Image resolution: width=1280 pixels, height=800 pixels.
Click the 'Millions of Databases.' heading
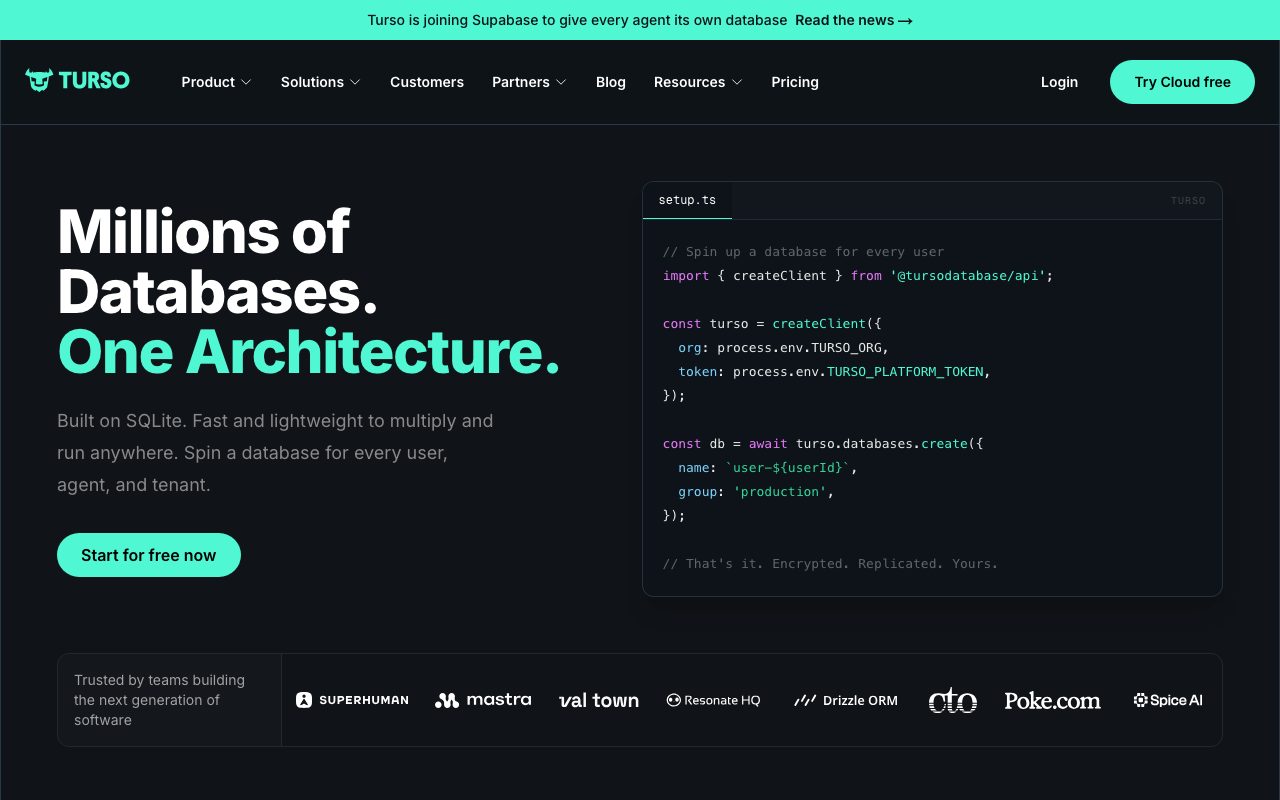pos(218,262)
